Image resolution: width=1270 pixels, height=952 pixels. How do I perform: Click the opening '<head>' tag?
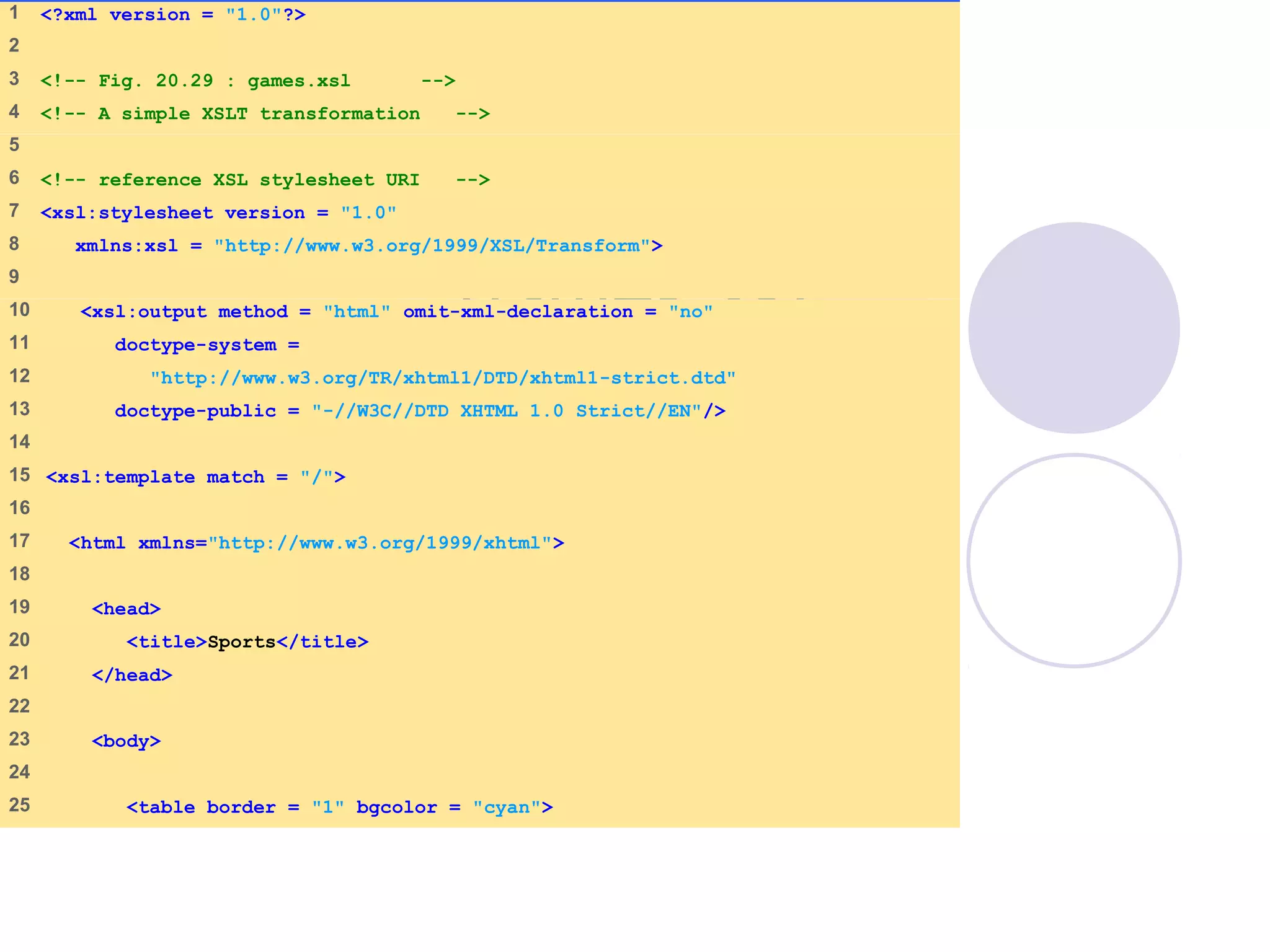(127, 609)
